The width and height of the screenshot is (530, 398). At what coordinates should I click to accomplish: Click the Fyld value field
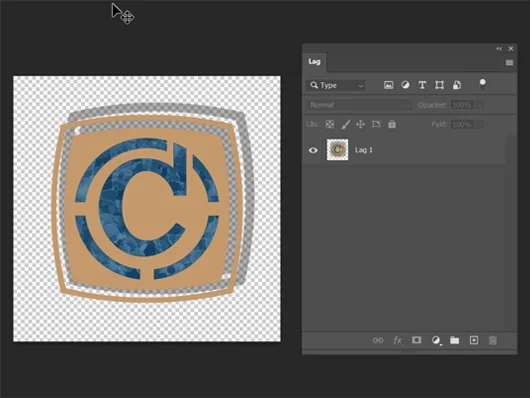point(462,124)
